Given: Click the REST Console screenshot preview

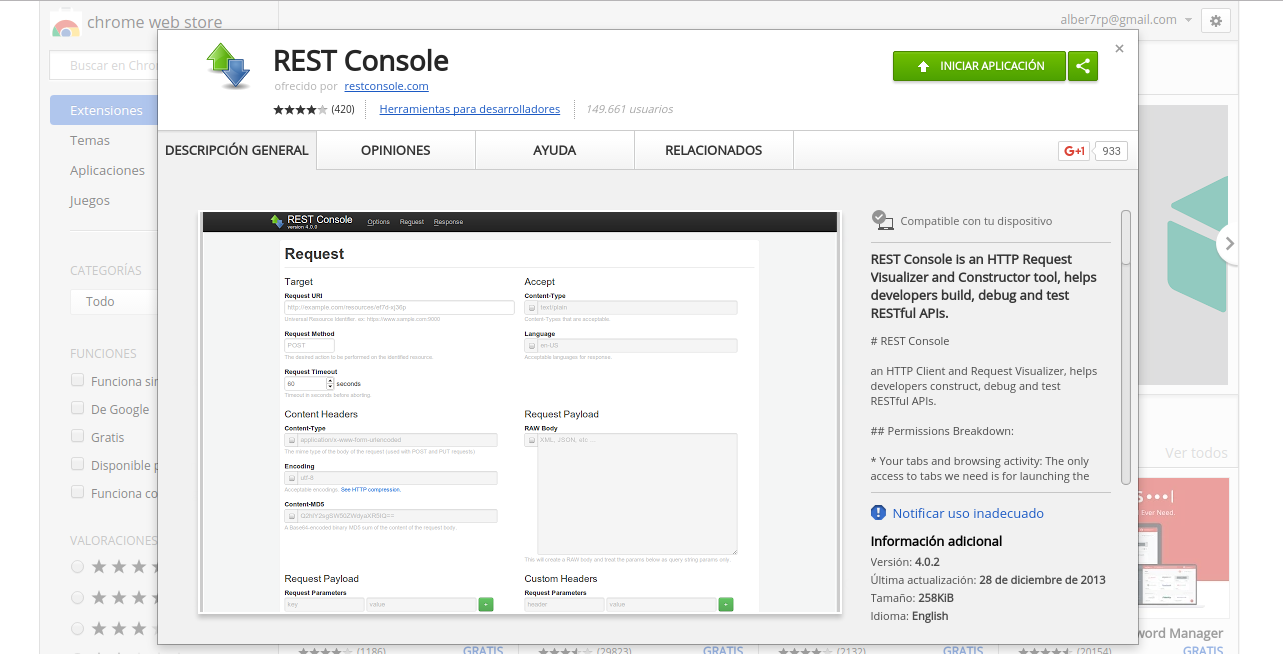Looking at the screenshot, I should (518, 412).
